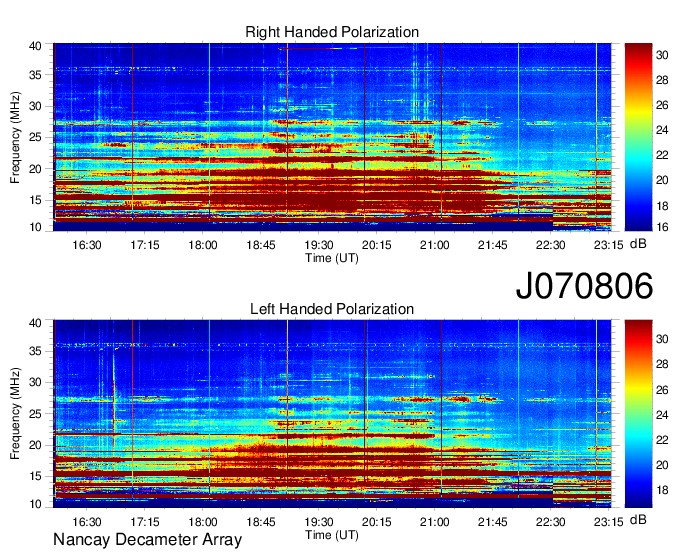680x552 pixels.
Task: Click the 40 frequency tick of Right Handed plot
Action: point(35,46)
